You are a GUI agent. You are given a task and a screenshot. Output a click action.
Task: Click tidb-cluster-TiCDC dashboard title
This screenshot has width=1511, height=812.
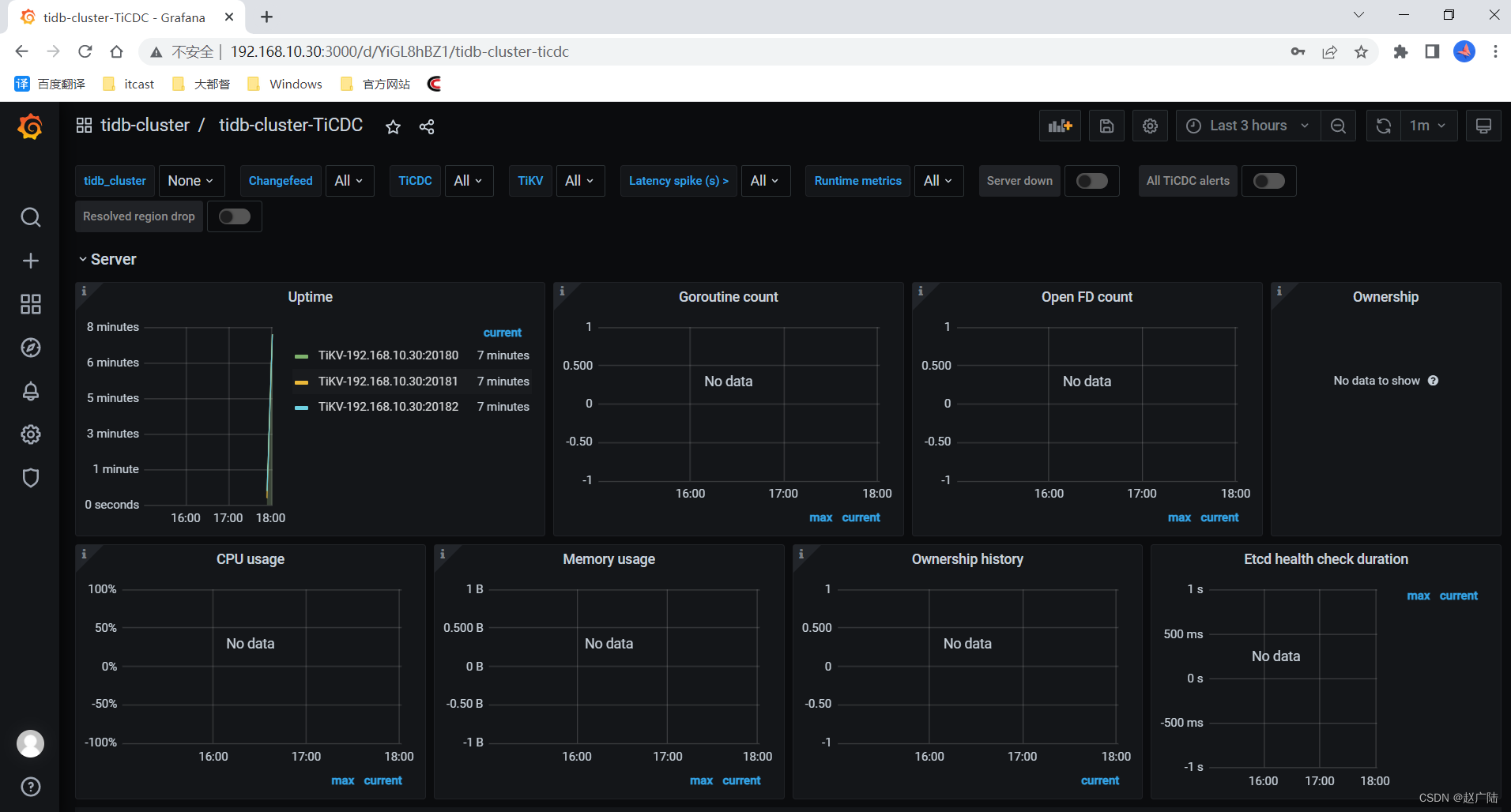(x=291, y=126)
